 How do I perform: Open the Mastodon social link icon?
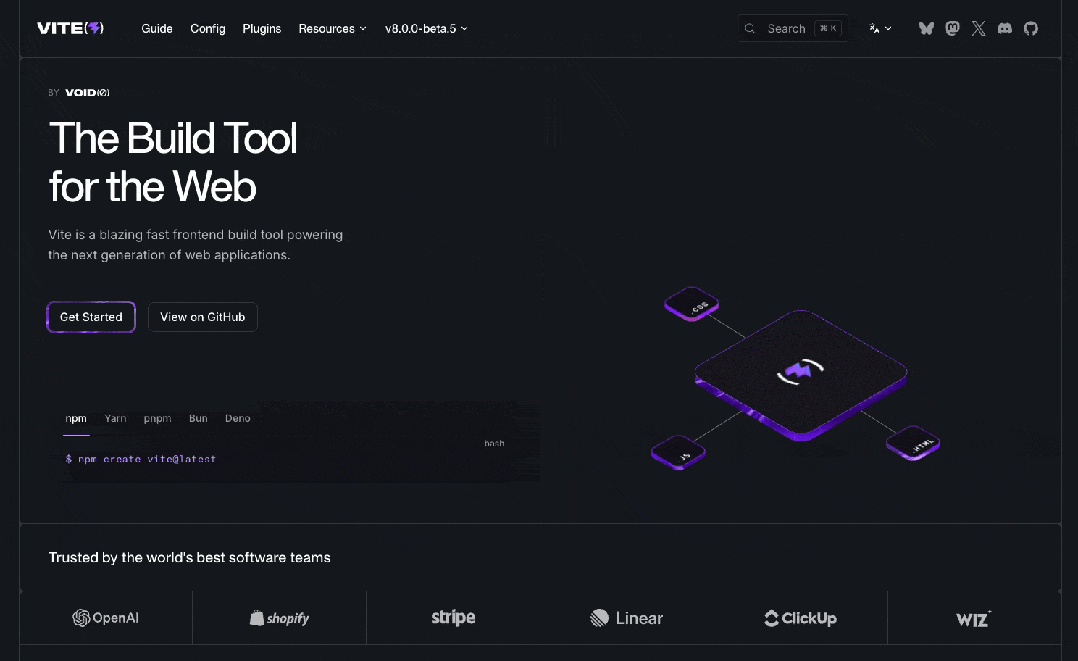(x=952, y=28)
